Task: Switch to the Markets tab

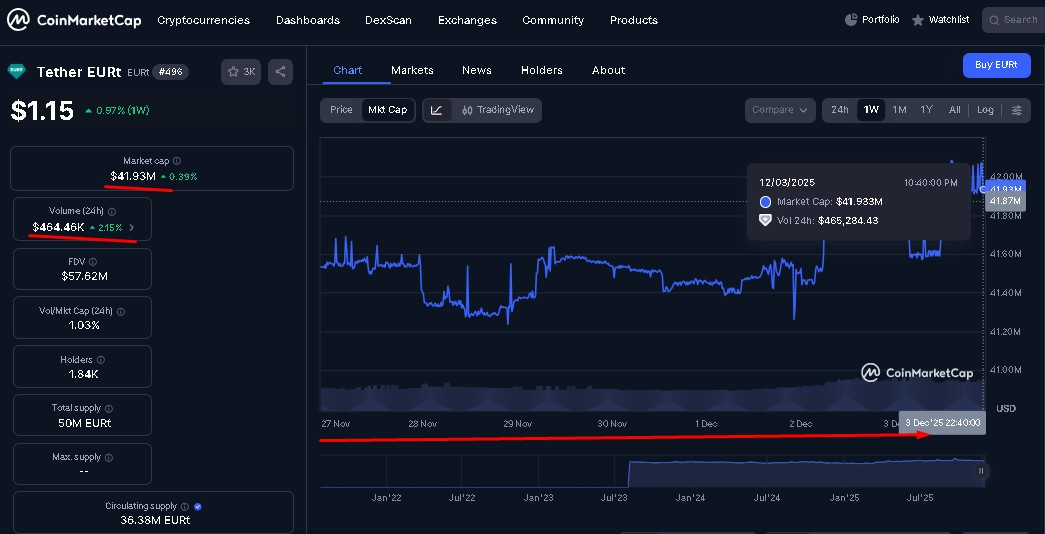Action: coord(413,71)
